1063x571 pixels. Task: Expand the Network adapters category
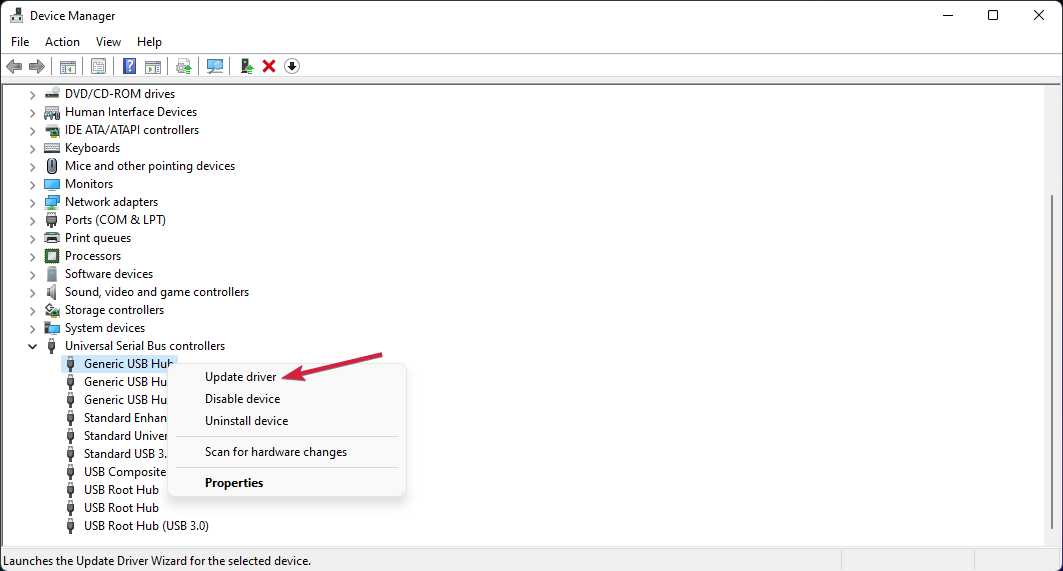click(x=33, y=202)
